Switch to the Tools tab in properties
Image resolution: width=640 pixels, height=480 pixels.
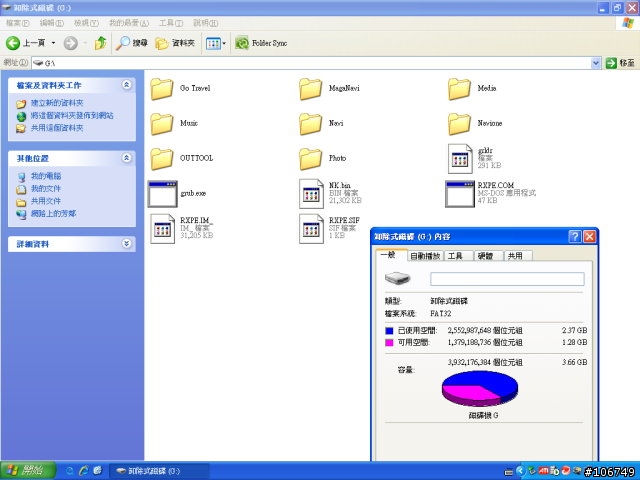(458, 256)
